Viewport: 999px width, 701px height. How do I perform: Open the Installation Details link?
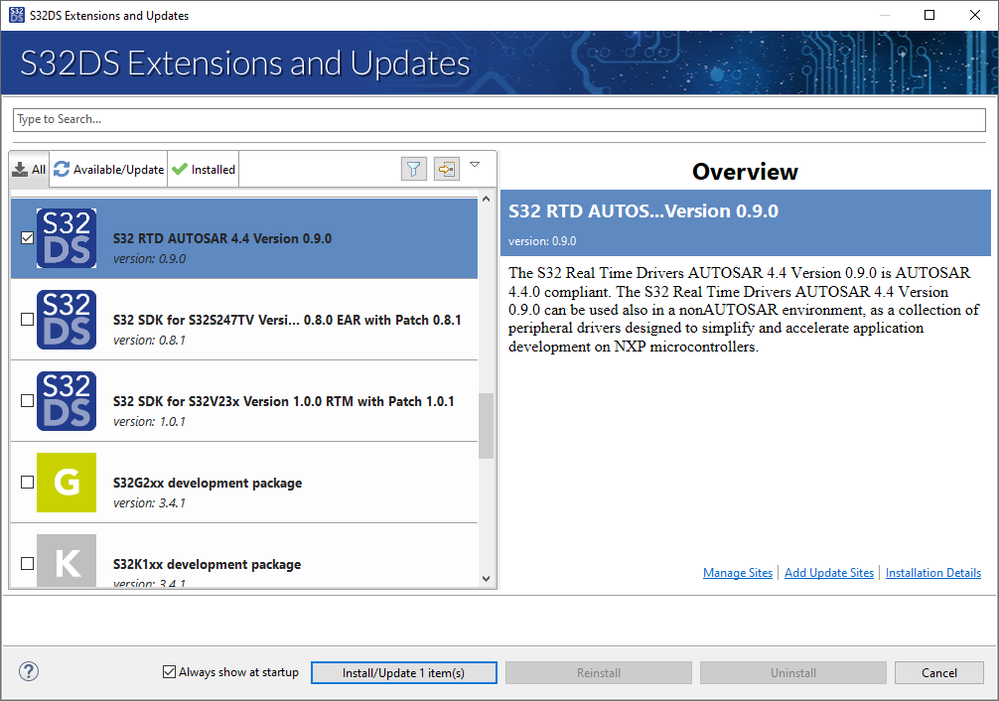coord(933,573)
